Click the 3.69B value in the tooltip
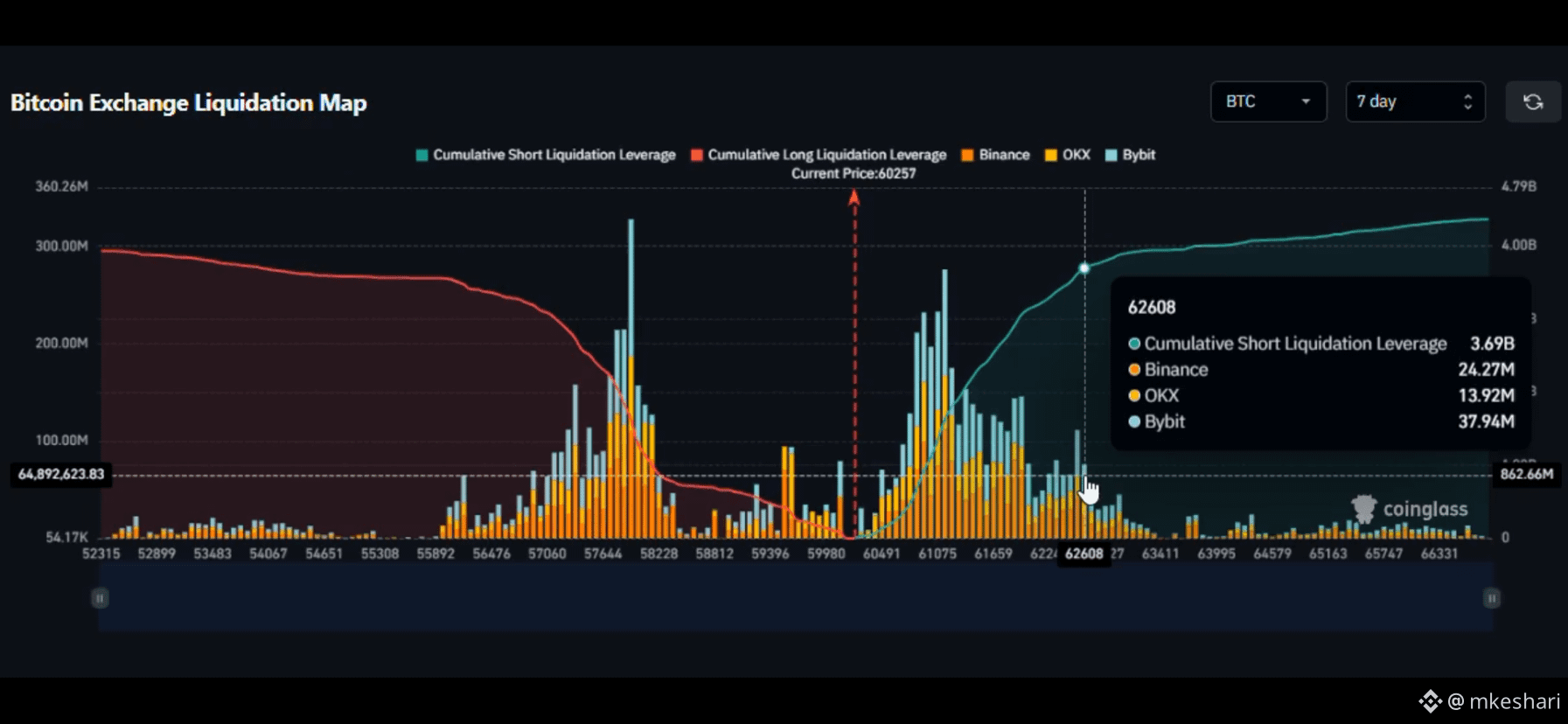Image resolution: width=1568 pixels, height=724 pixels. pos(1492,344)
